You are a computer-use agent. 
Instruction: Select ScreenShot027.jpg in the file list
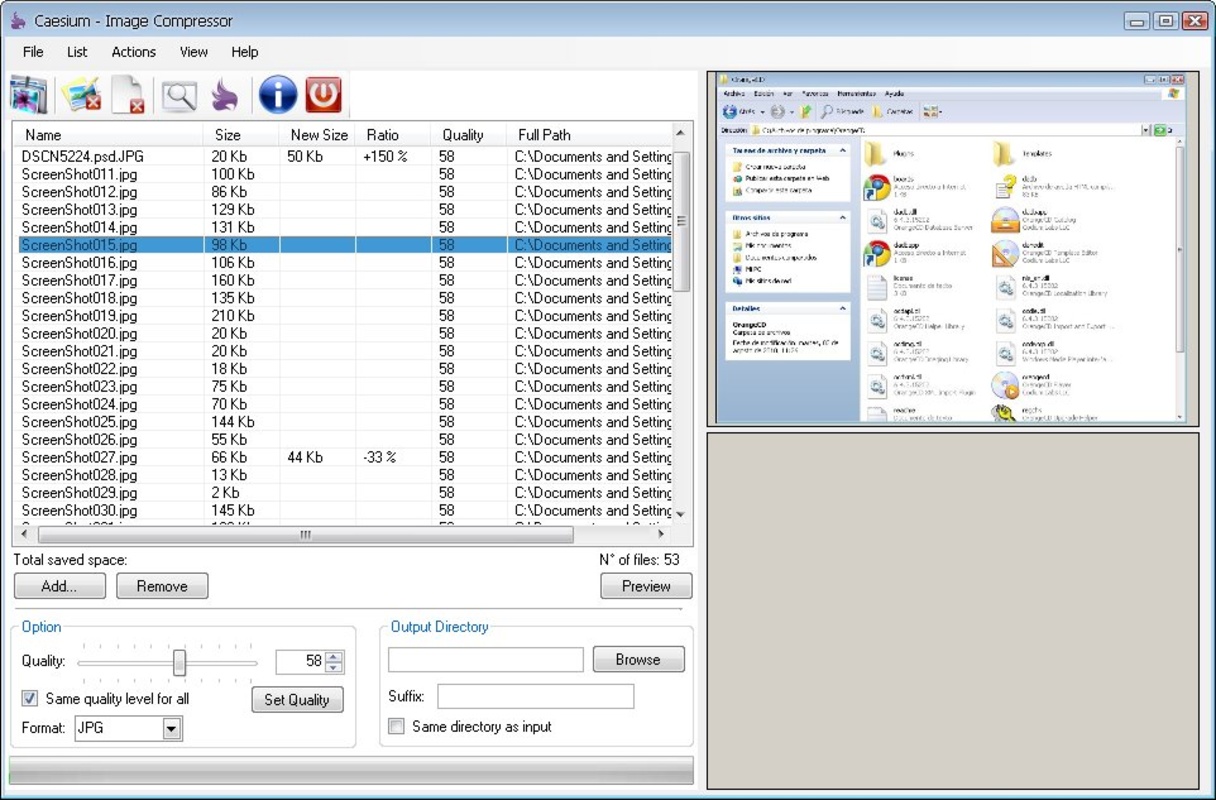pyautogui.click(x=80, y=457)
